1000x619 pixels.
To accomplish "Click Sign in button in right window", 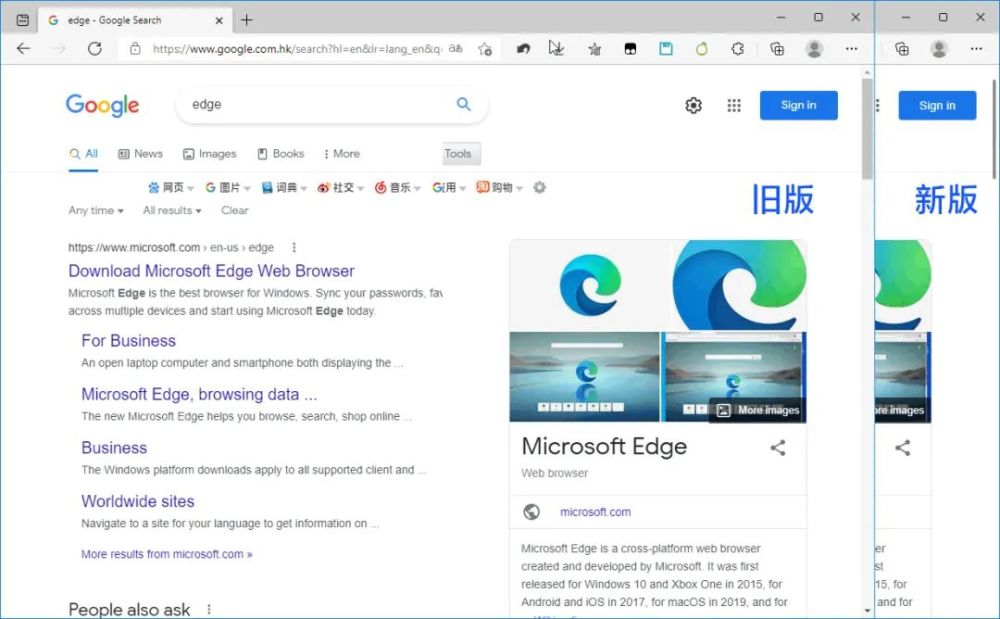I will pos(938,105).
